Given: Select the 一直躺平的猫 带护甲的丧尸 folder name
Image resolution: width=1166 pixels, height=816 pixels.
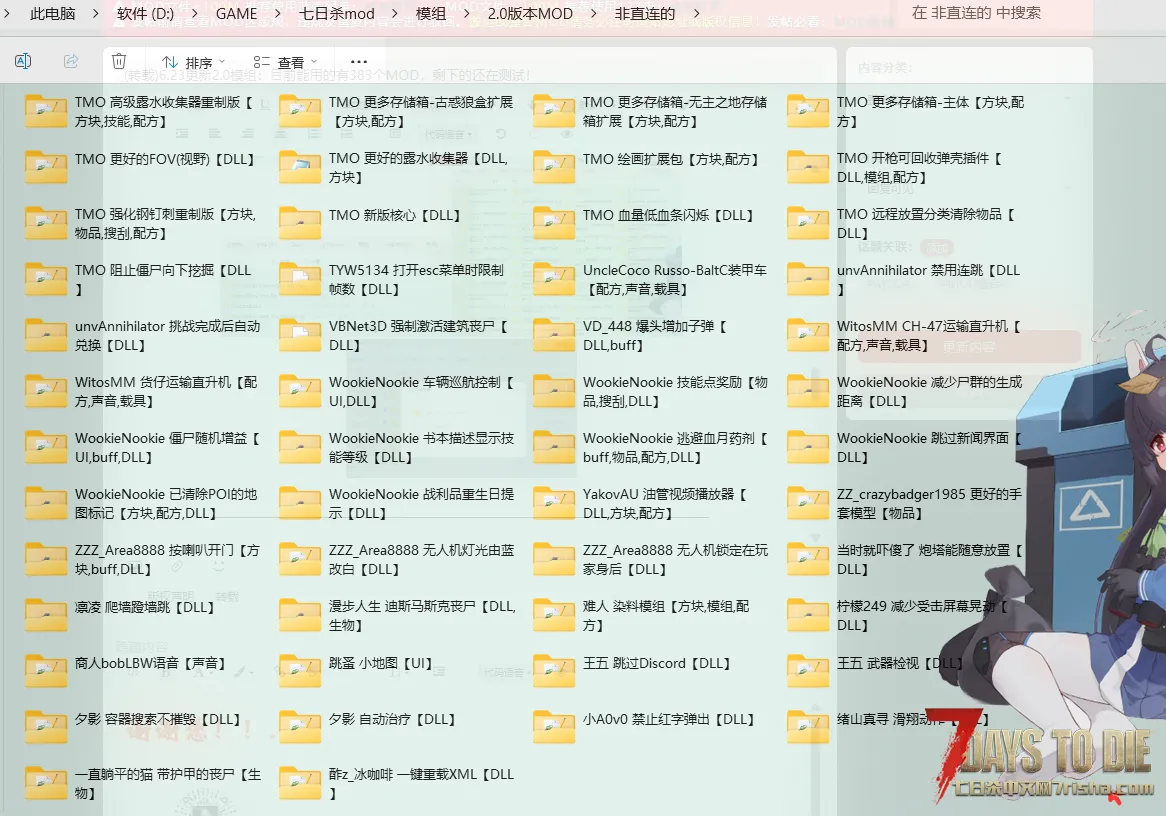Looking at the screenshot, I should coord(168,783).
